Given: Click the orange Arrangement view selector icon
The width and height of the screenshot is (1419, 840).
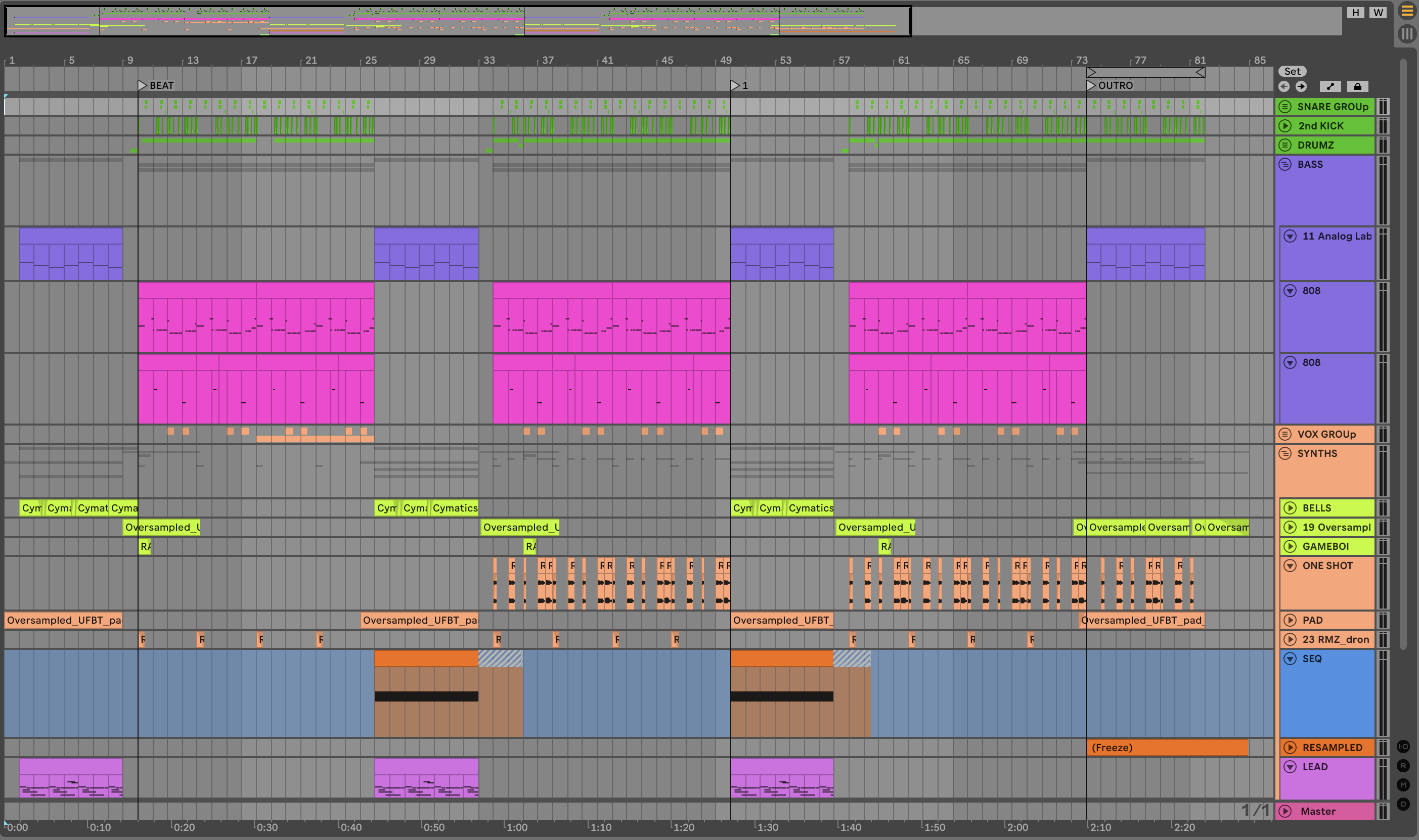Looking at the screenshot, I should [x=1406, y=11].
